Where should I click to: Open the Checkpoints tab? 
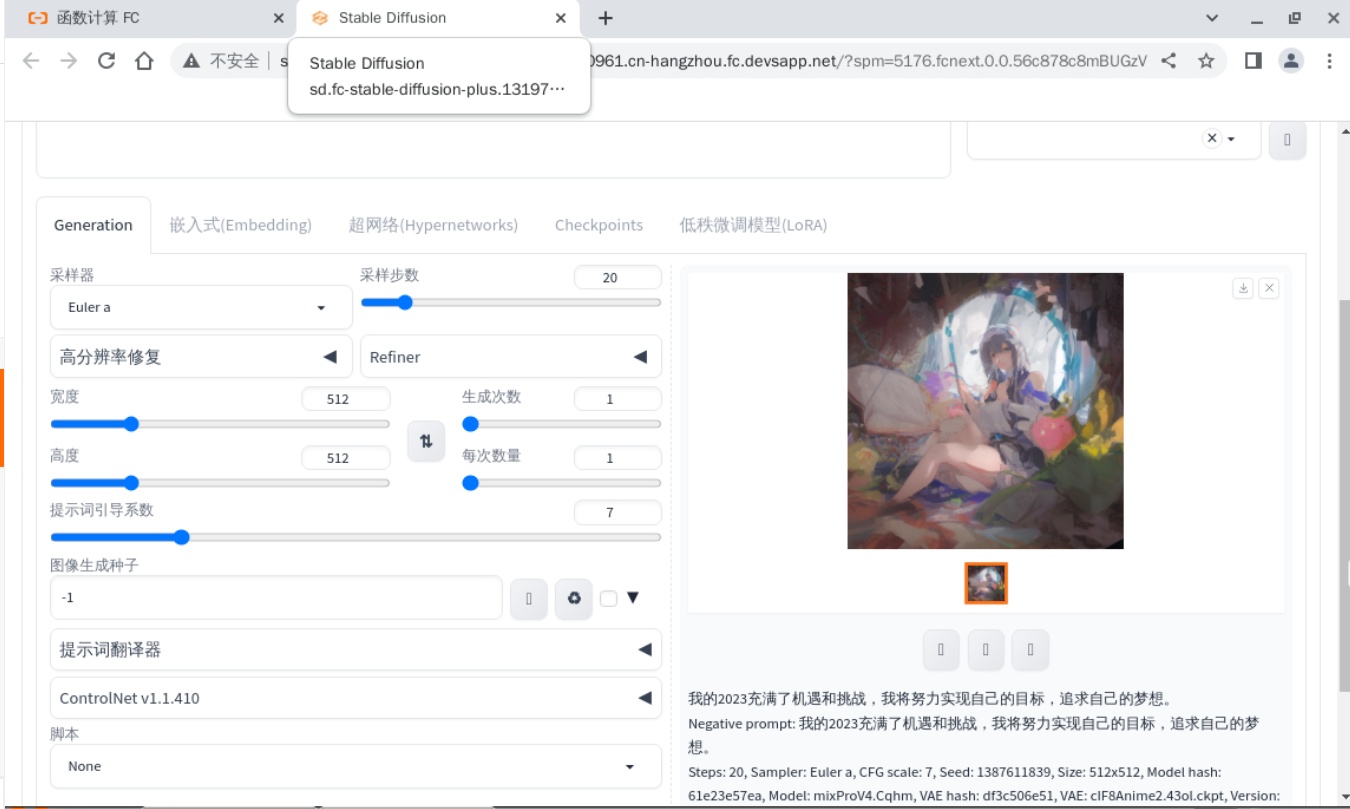pyautogui.click(x=599, y=225)
